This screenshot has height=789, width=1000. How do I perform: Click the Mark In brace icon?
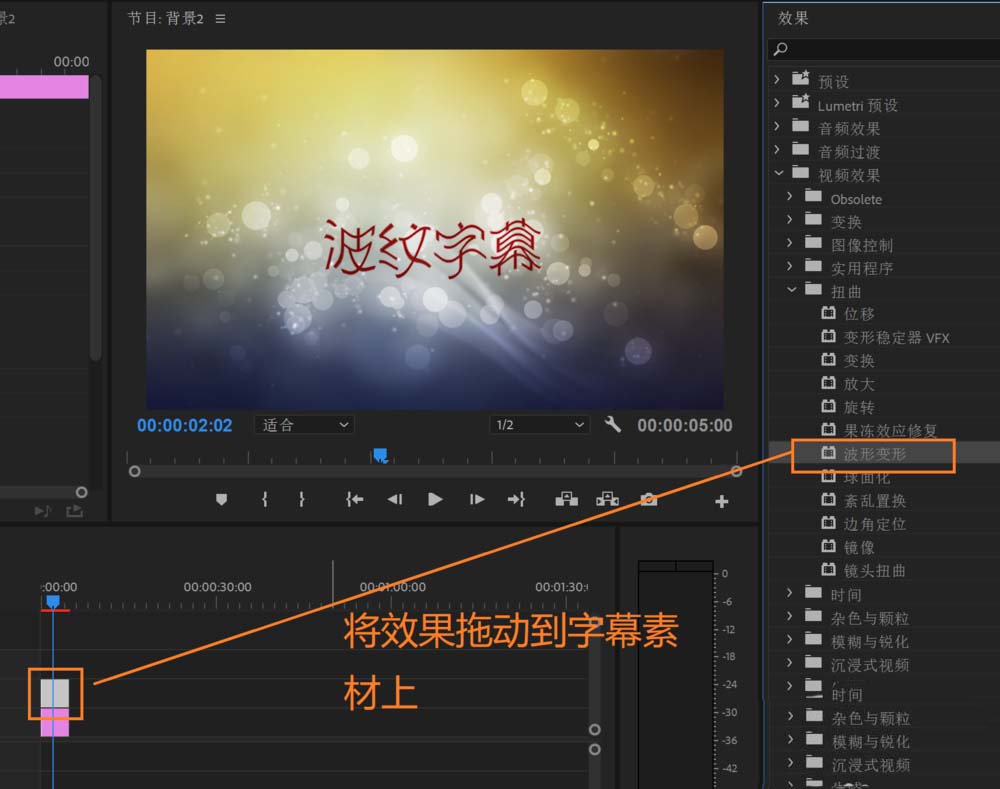tap(264, 499)
